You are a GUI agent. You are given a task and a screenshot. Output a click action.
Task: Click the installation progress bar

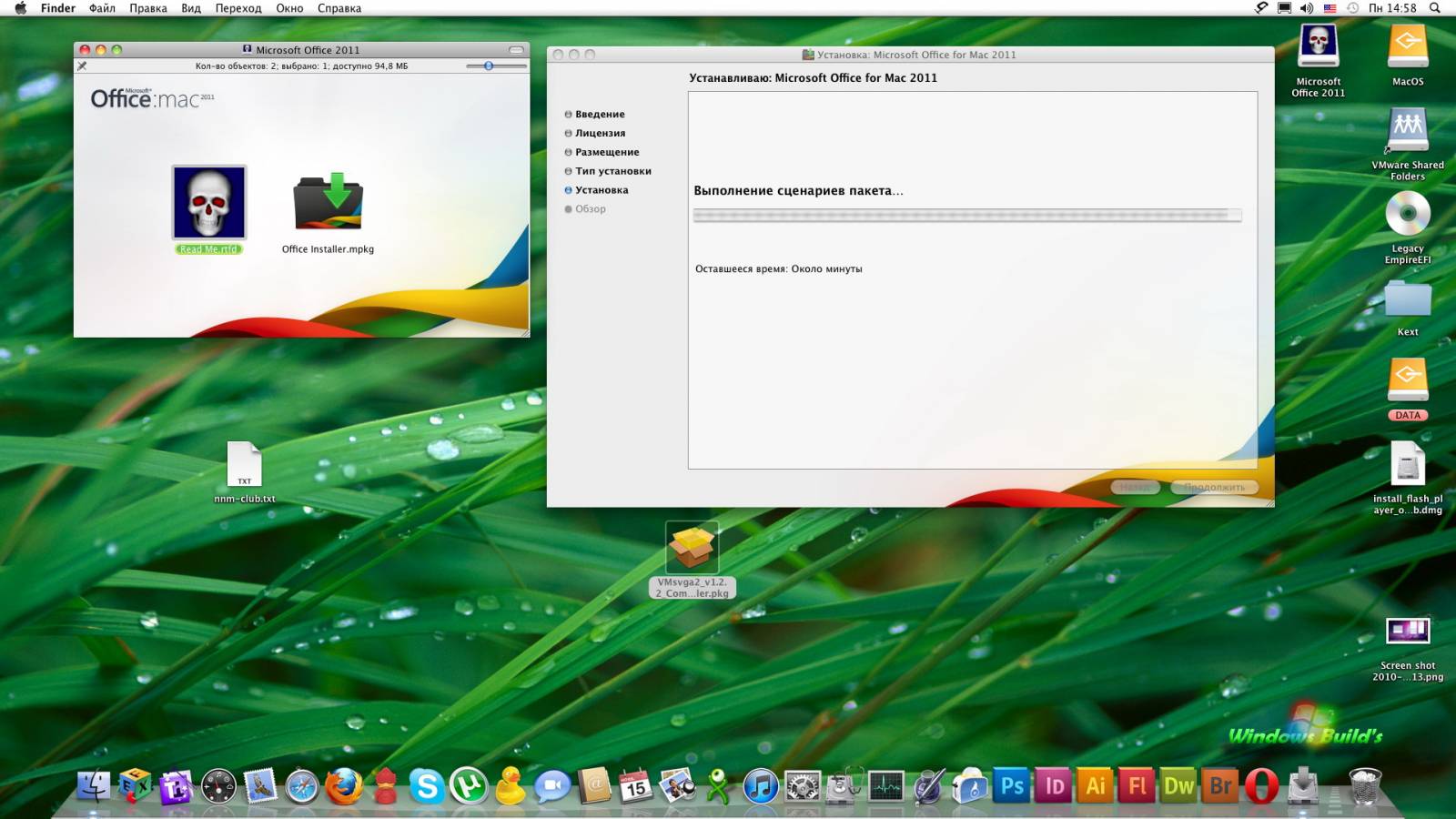coord(966,215)
